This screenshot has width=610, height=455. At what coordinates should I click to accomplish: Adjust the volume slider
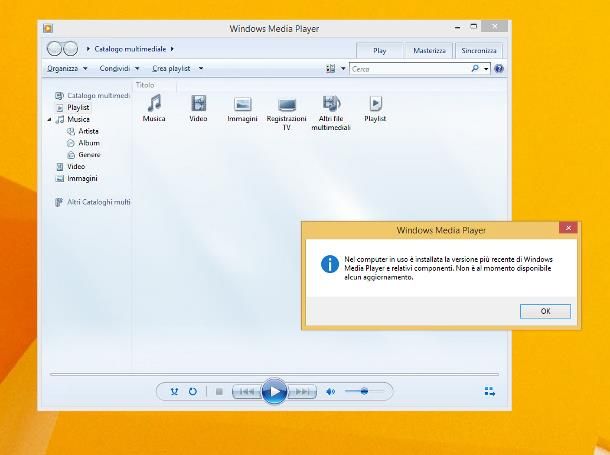click(363, 391)
